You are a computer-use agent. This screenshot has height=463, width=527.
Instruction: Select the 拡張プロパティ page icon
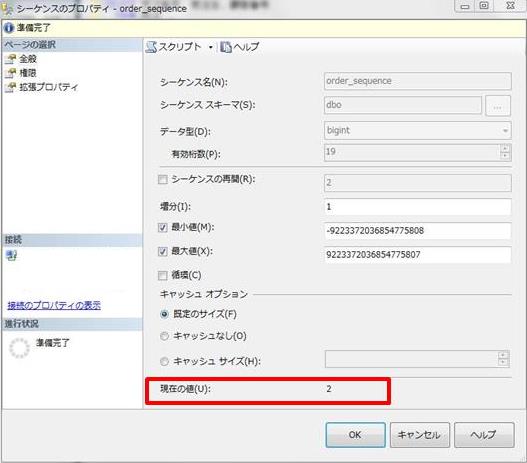10,87
